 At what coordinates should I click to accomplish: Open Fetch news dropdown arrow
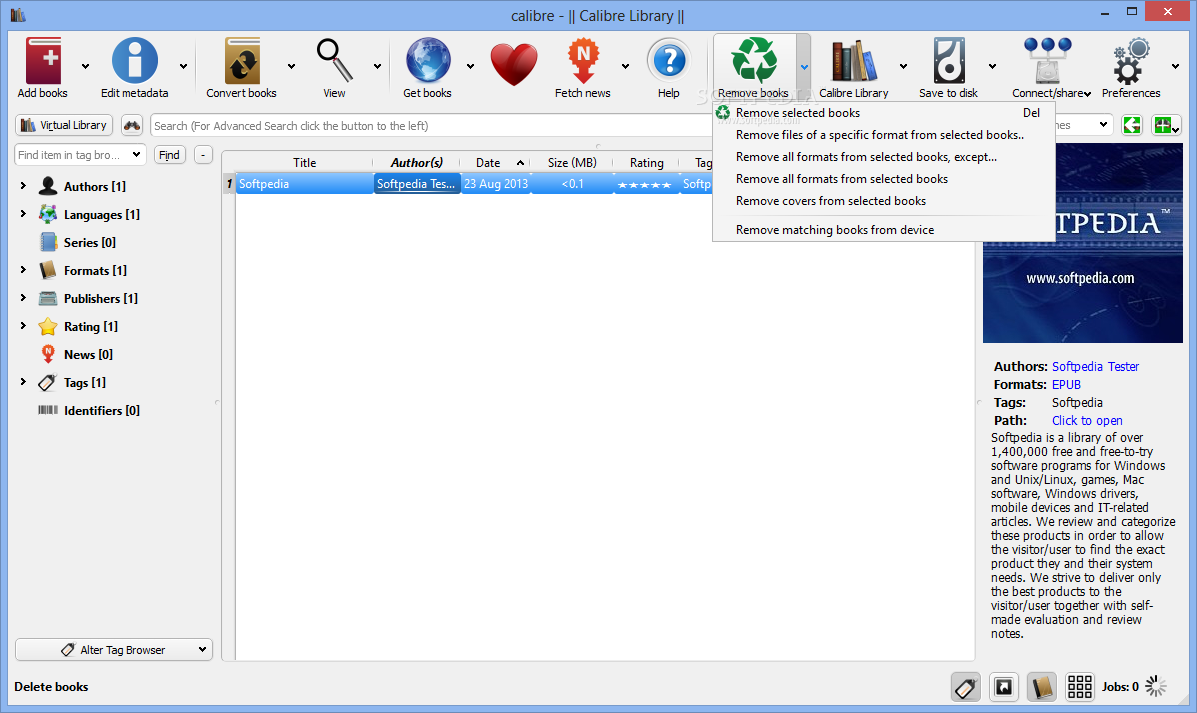click(x=625, y=66)
